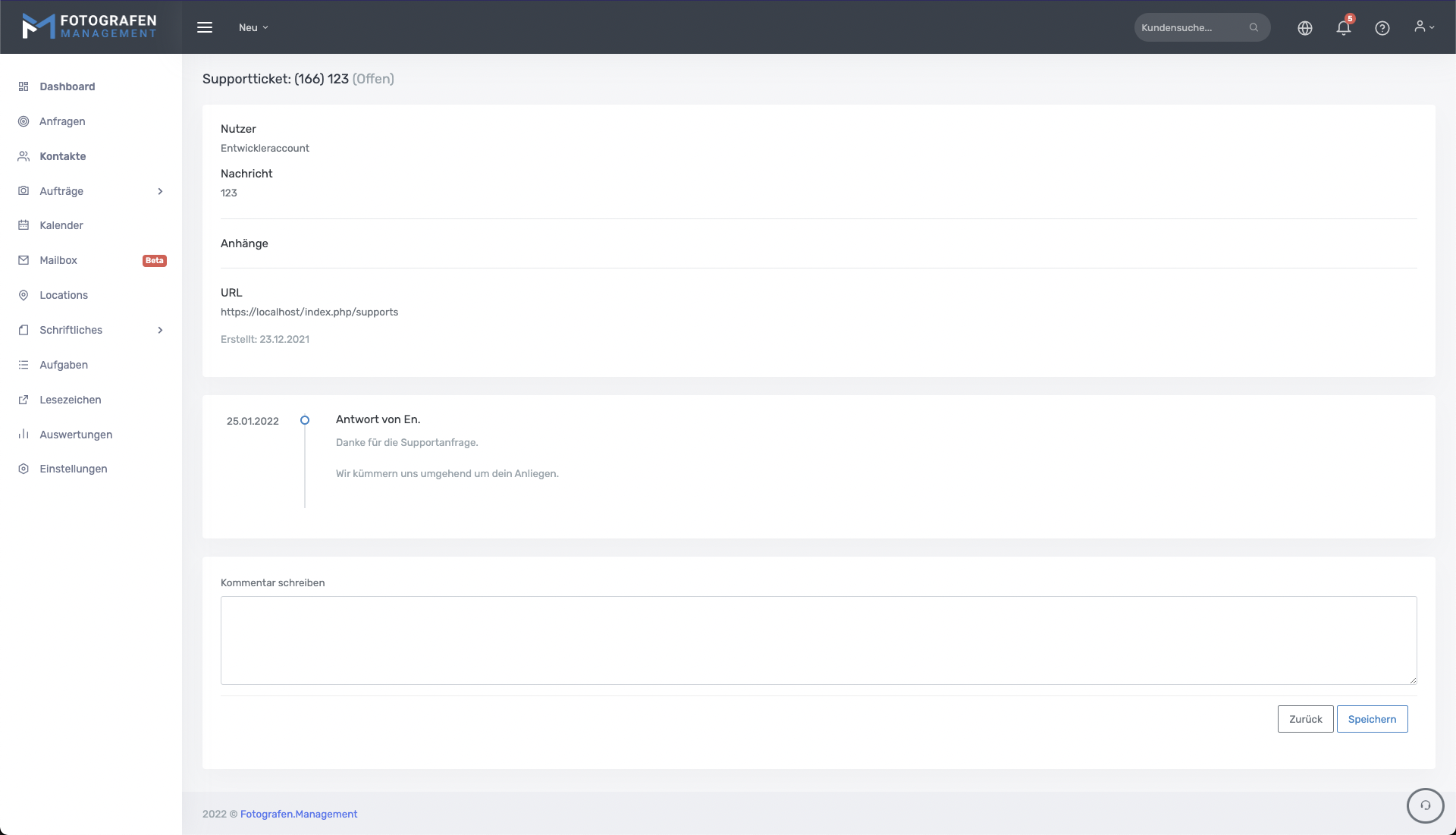The height and width of the screenshot is (835, 1456).
Task: Click the Kalender calendar icon
Action: pyautogui.click(x=24, y=225)
